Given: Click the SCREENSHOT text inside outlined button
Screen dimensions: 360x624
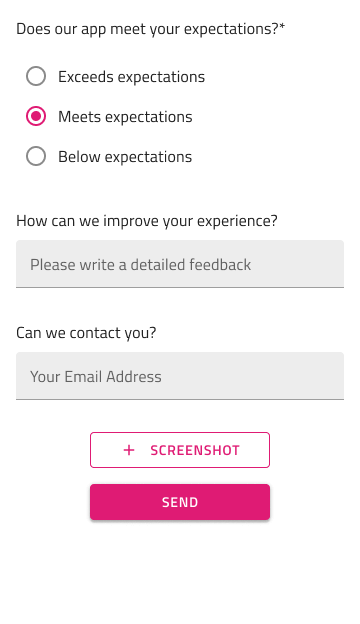Looking at the screenshot, I should pyautogui.click(x=195, y=450).
